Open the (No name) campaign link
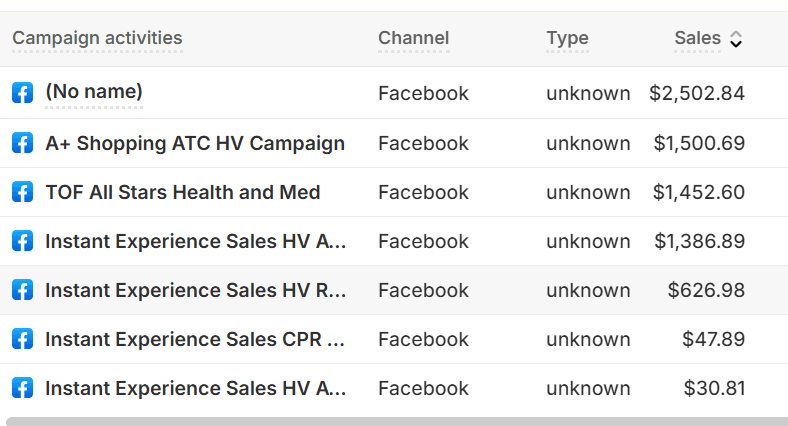The image size is (788, 426). point(94,92)
